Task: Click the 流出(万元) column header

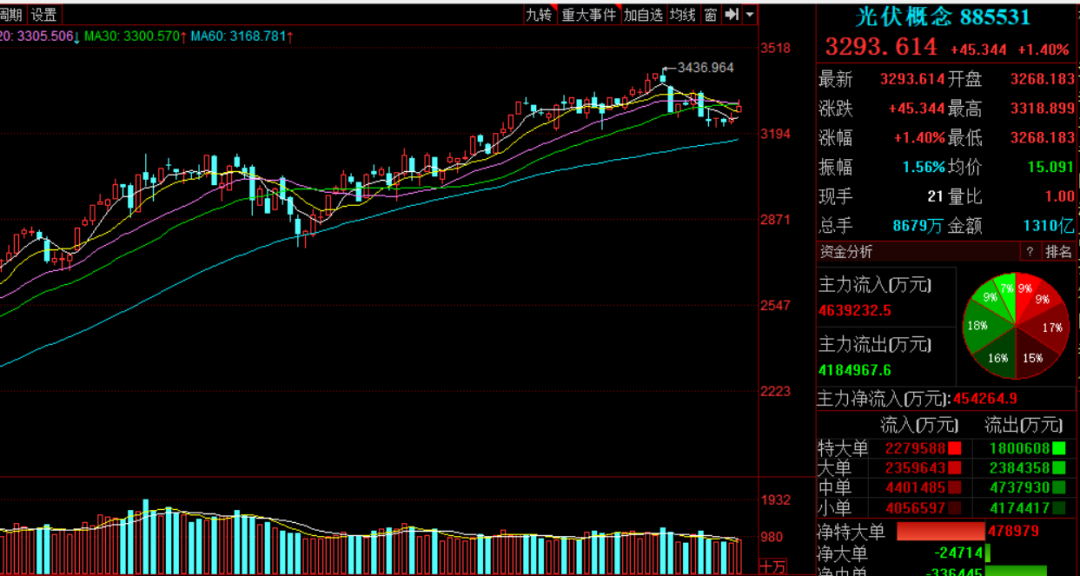Action: pyautogui.click(x=1023, y=424)
